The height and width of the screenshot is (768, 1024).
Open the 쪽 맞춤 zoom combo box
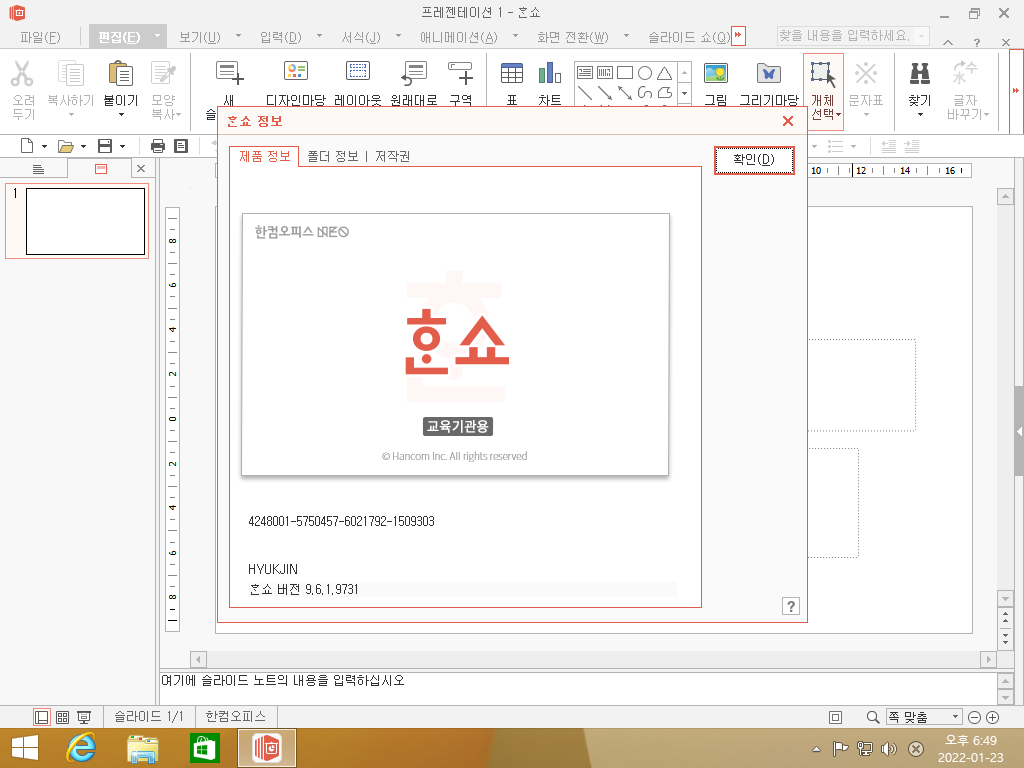923,717
